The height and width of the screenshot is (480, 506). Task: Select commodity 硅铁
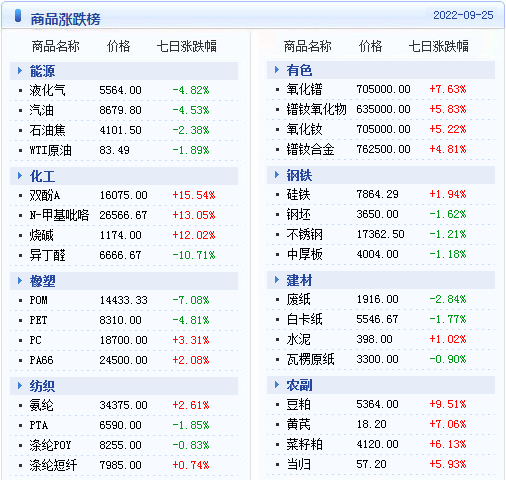click(298, 194)
